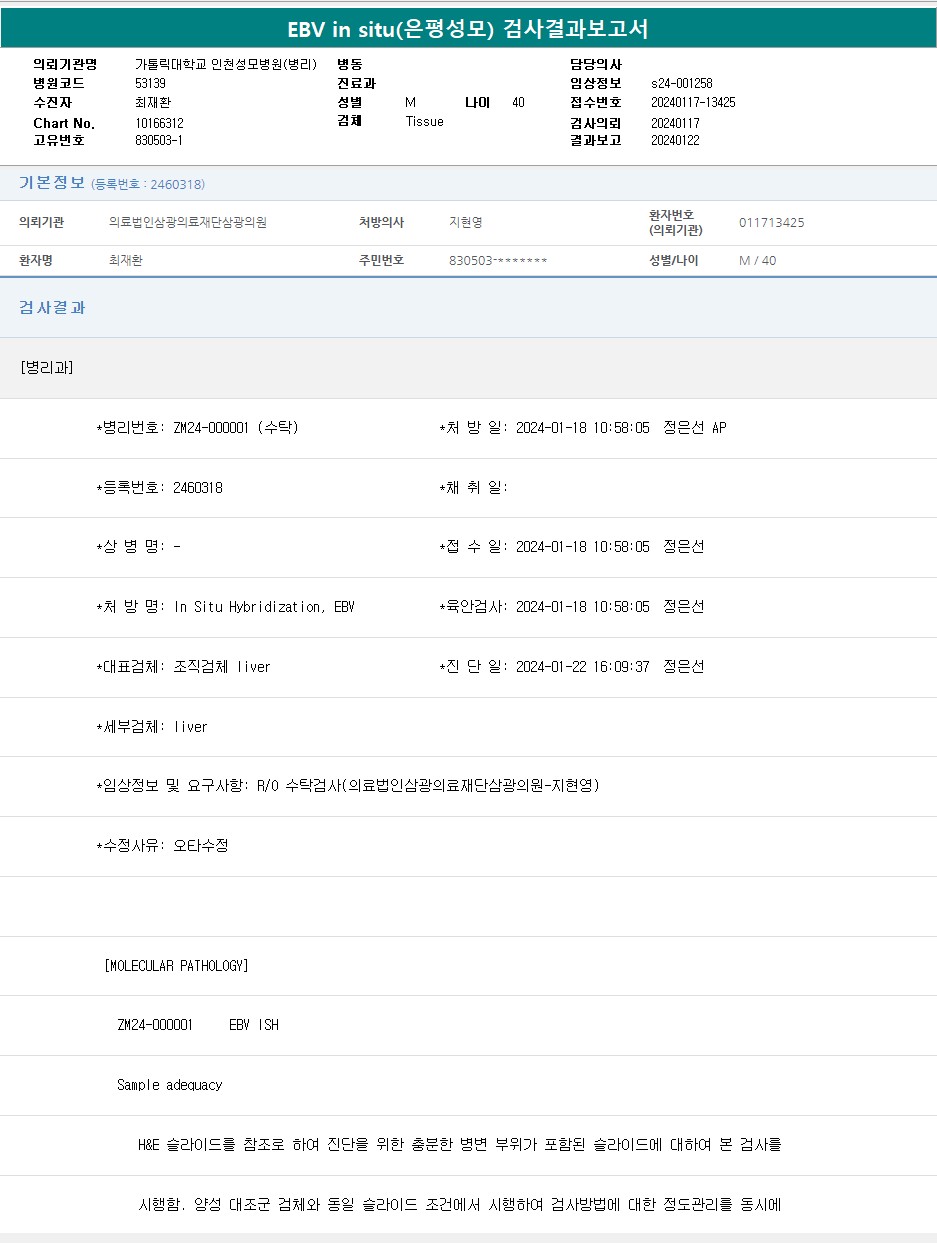Select the 검사결과 section header

[52, 308]
